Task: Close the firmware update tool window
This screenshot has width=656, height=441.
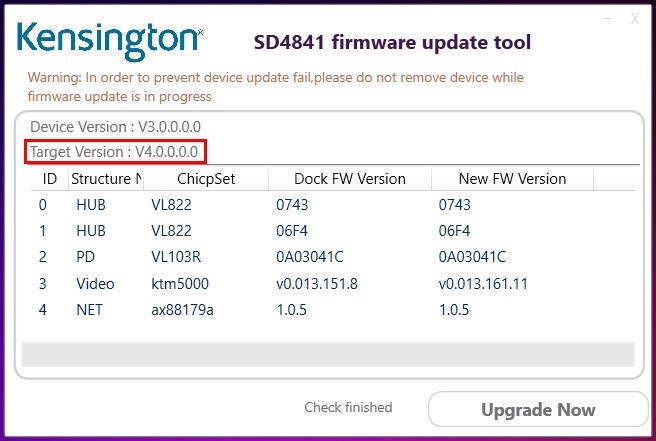Action: pos(635,18)
